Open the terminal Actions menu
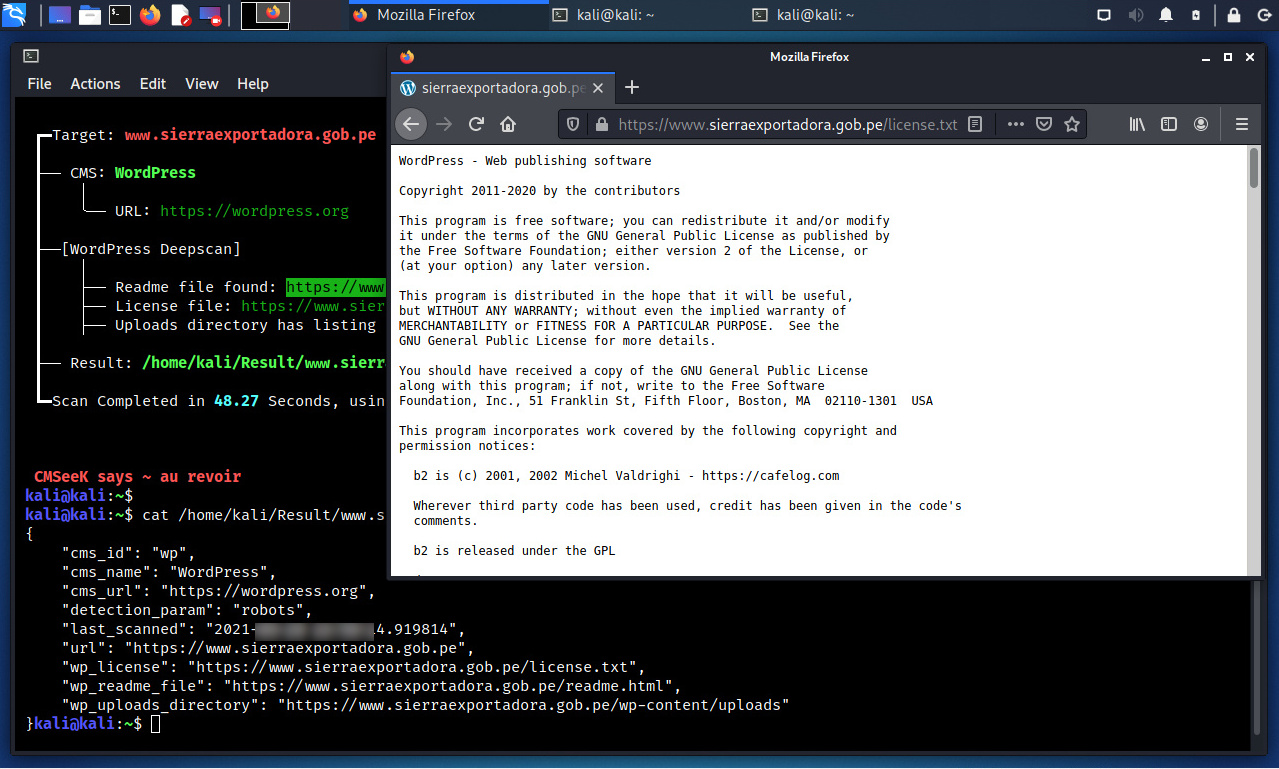The width and height of the screenshot is (1279, 769). (x=95, y=84)
